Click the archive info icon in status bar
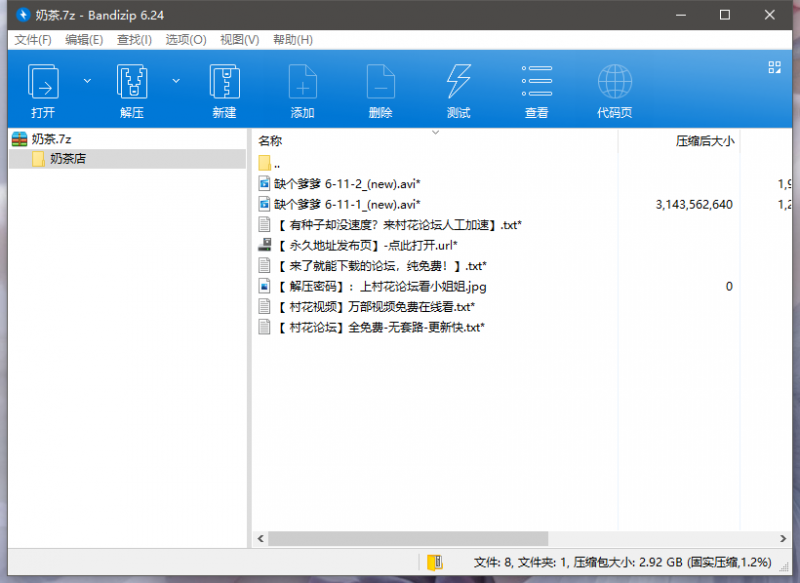800x583 pixels. (x=434, y=563)
